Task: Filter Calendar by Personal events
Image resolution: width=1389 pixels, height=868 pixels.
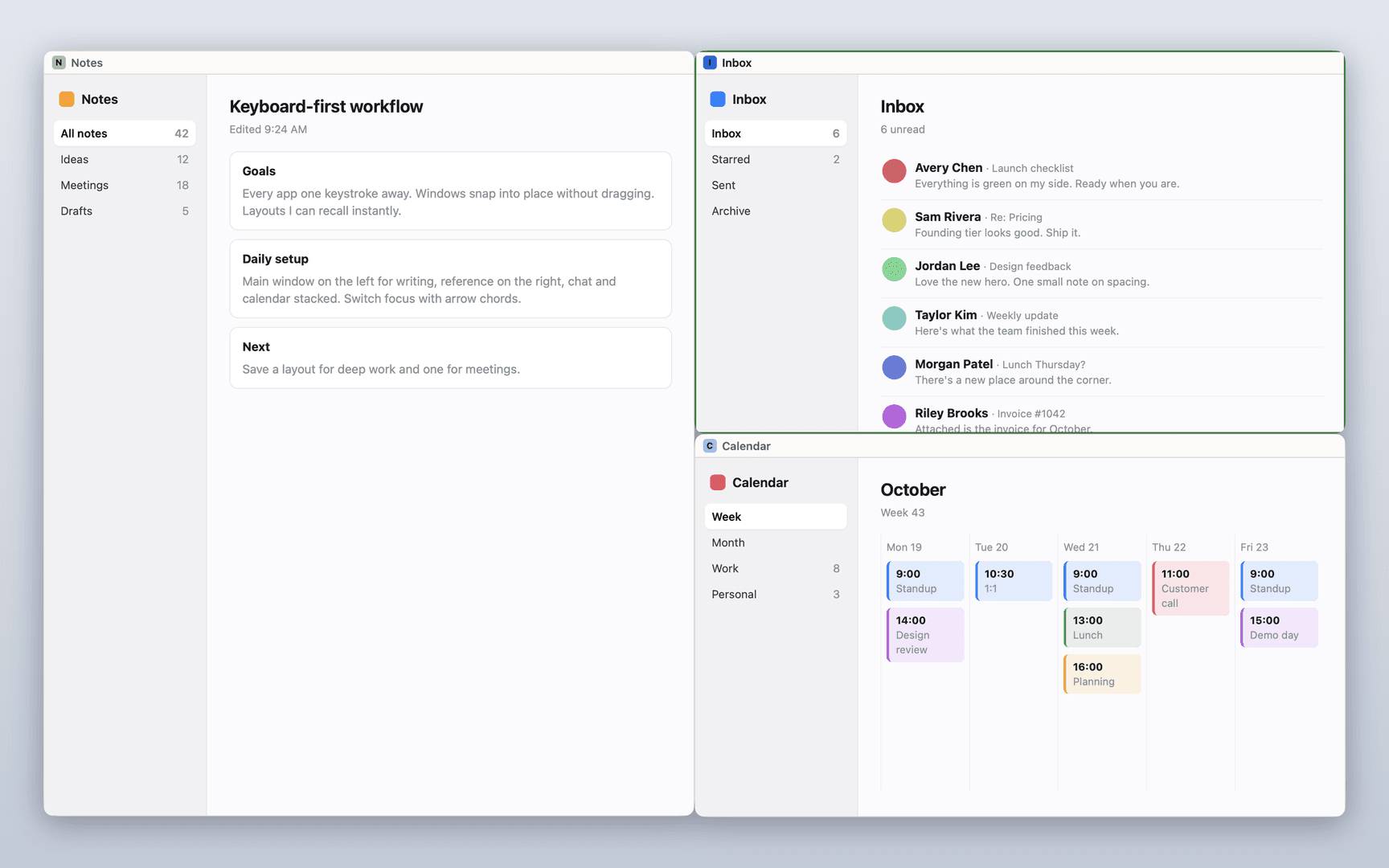Action: pos(776,594)
